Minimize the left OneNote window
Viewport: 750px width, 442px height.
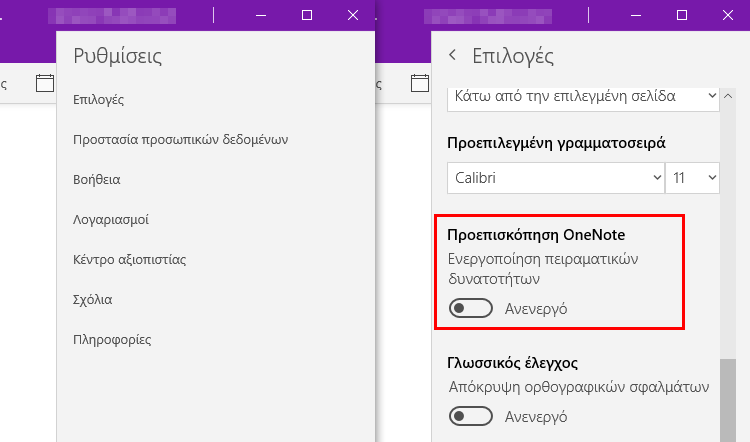pyautogui.click(x=261, y=15)
